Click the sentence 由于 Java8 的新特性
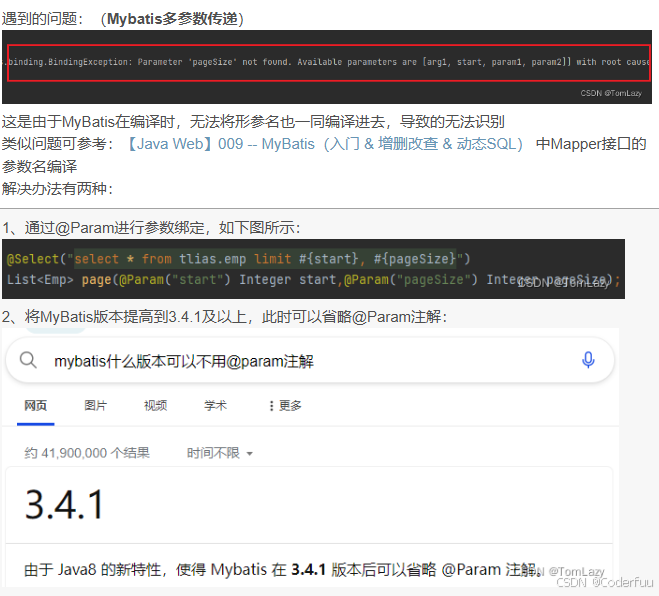Screen dimensions: 659x596 [x=282, y=570]
